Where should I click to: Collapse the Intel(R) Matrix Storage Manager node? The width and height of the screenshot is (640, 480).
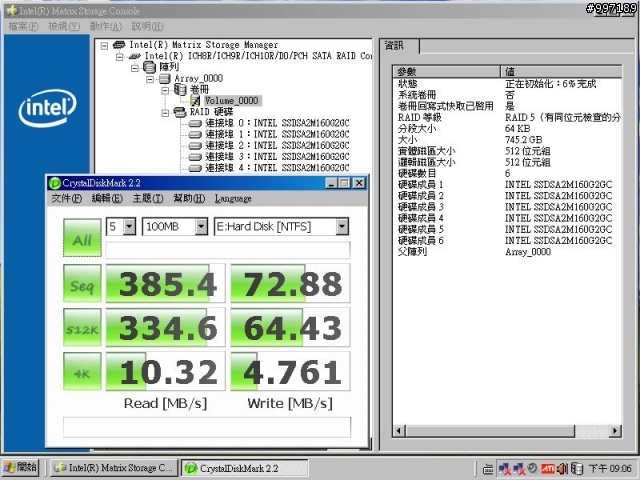[x=104, y=45]
